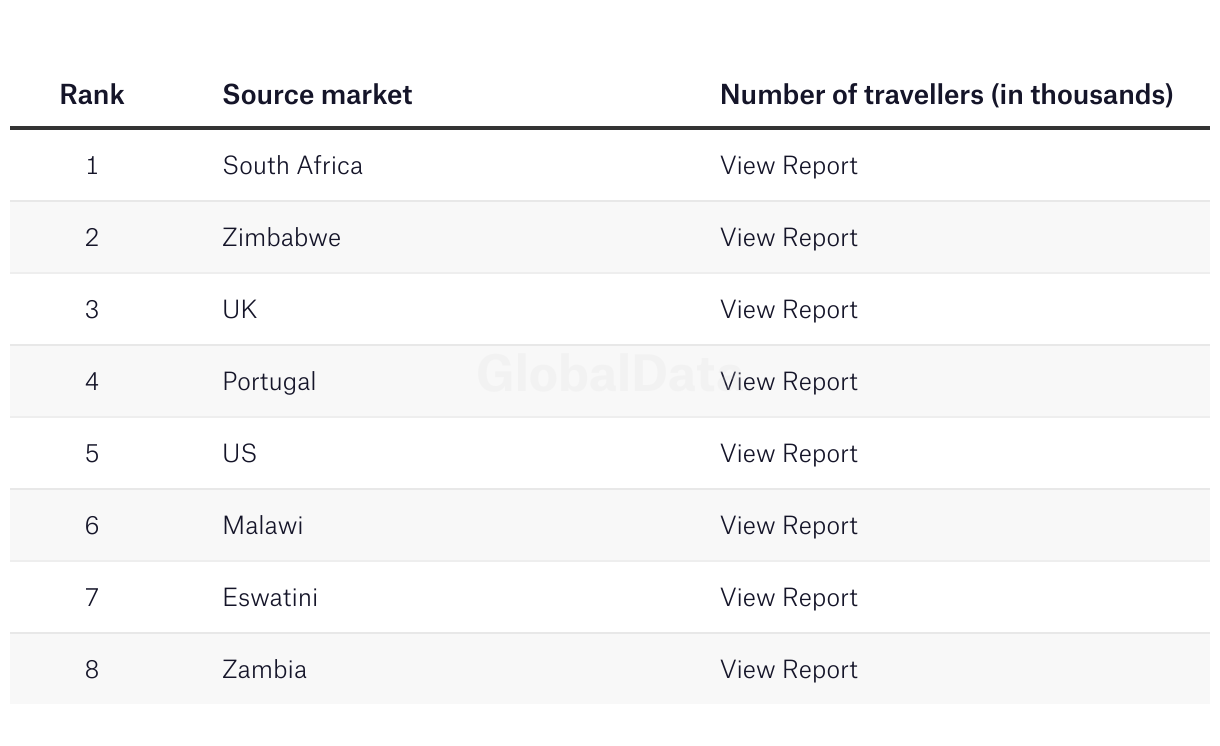Click the Eswatini source market cell
The image size is (1220, 746).
tap(270, 598)
